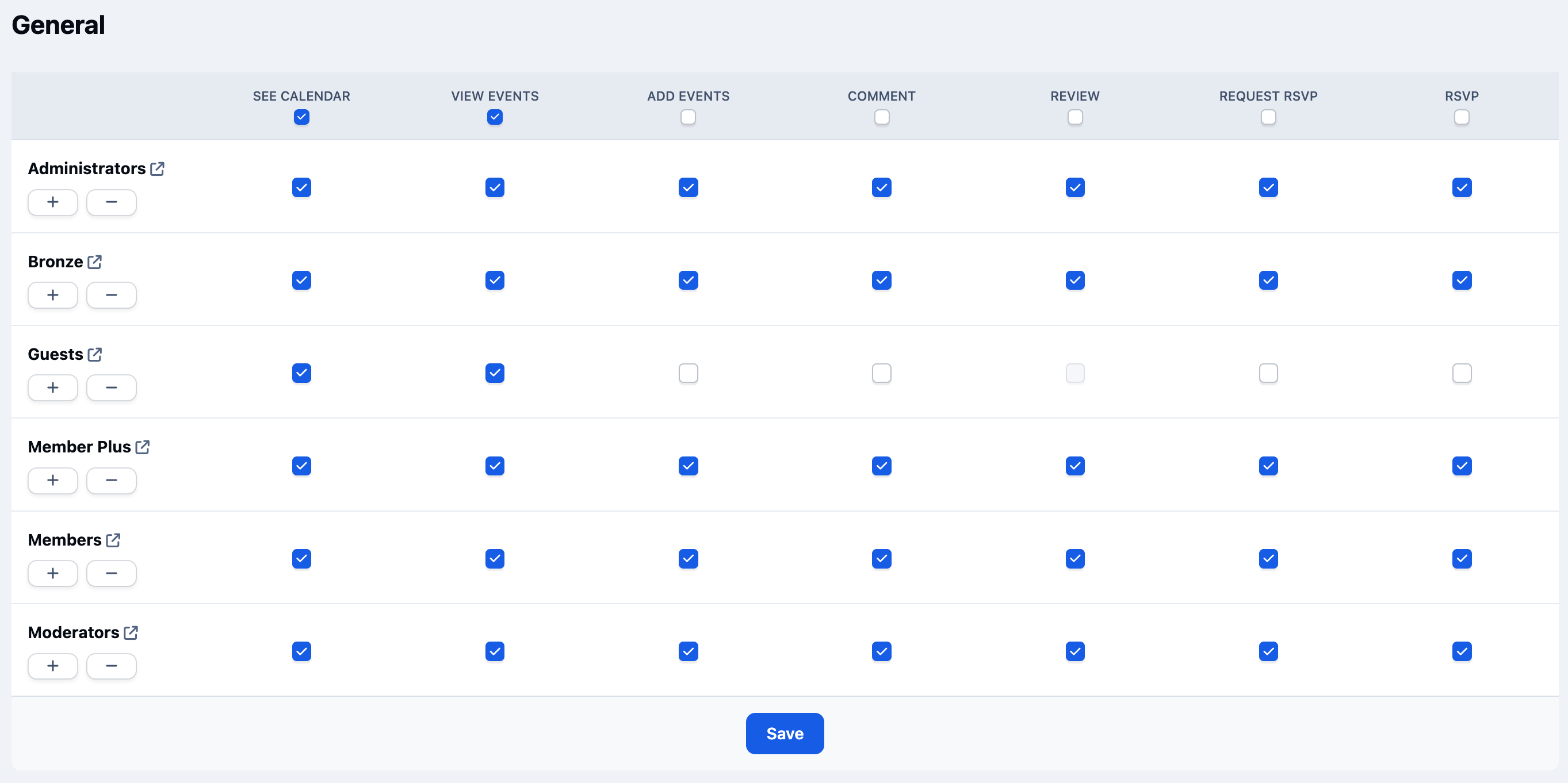
Task: Click the plus button under Moderators
Action: coord(53,666)
